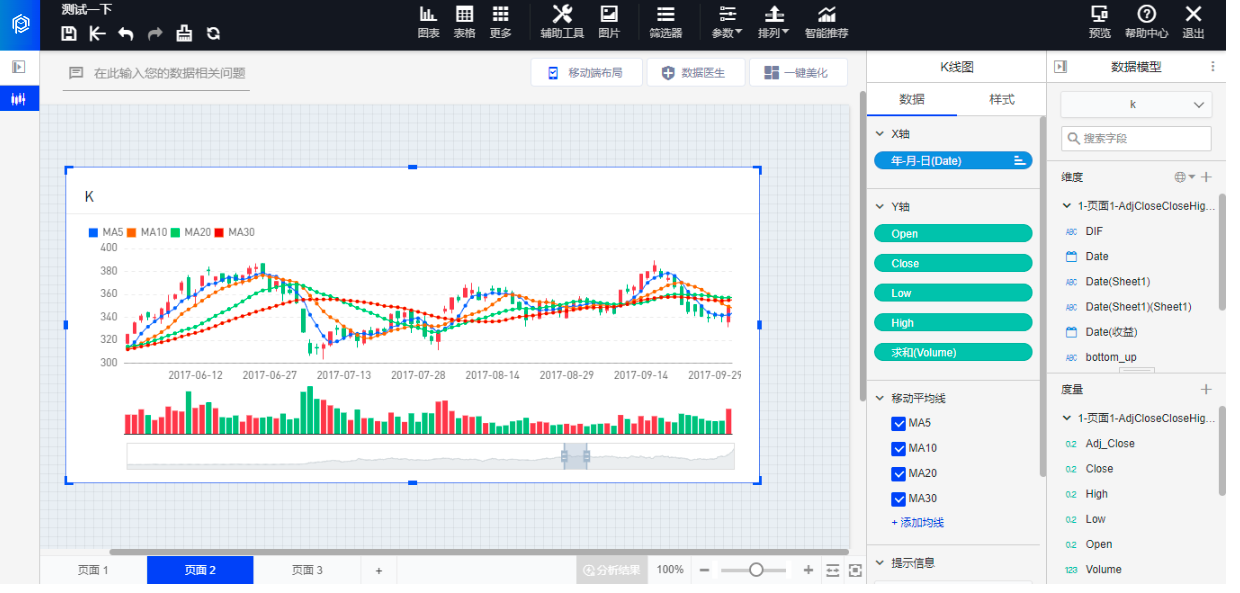1240x593 pixels.
Task: Click the fit-to-width icon
Action: point(833,570)
